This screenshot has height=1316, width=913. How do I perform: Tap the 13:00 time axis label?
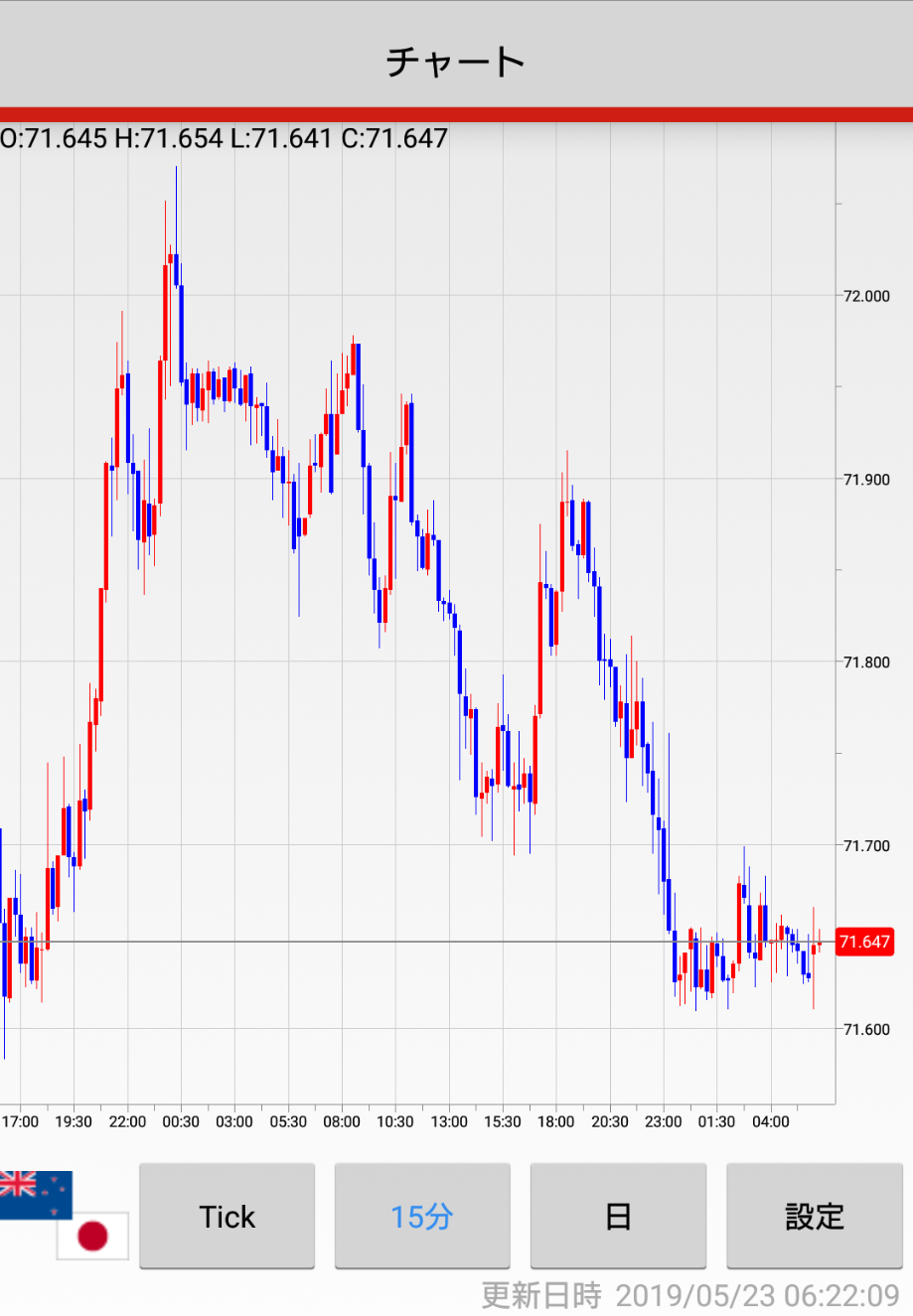pos(449,1121)
